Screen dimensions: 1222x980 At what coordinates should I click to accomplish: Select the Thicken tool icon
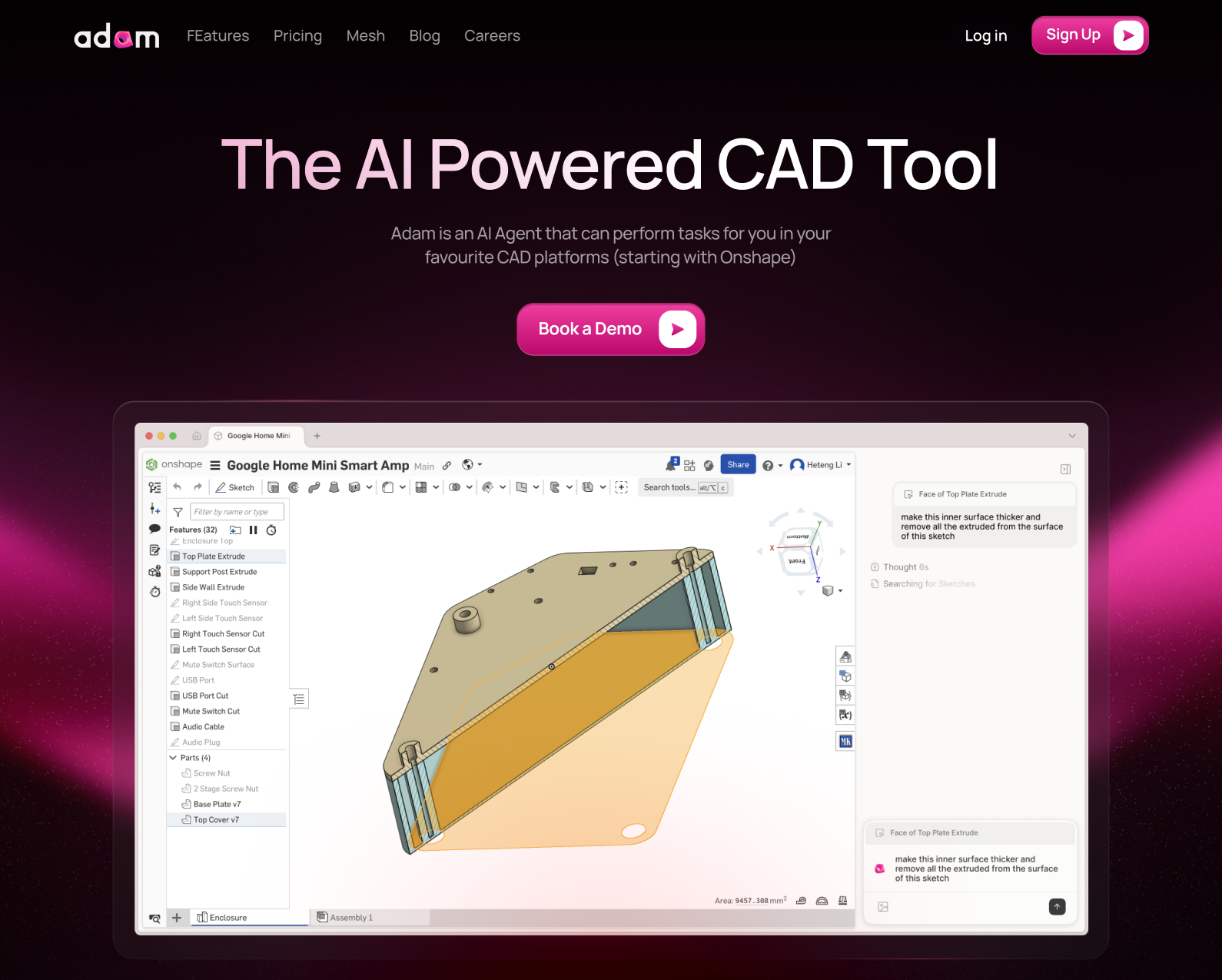coord(354,487)
